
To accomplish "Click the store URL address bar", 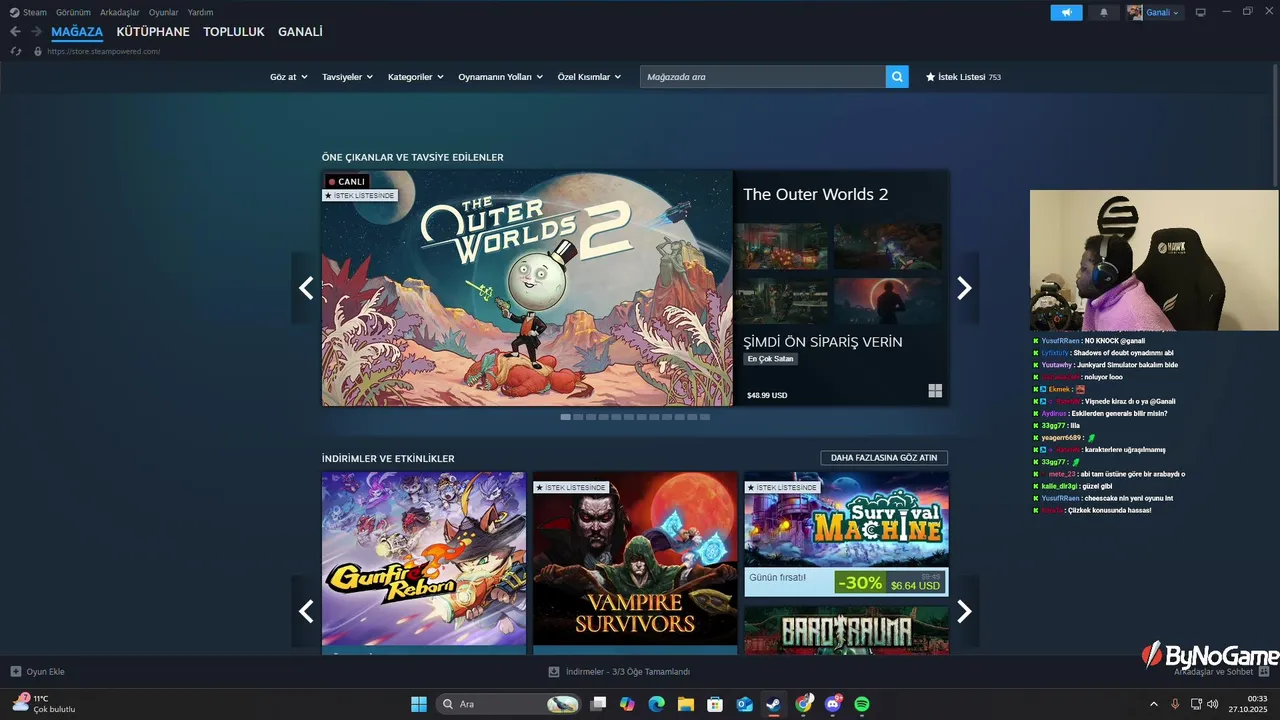I will [x=103, y=51].
